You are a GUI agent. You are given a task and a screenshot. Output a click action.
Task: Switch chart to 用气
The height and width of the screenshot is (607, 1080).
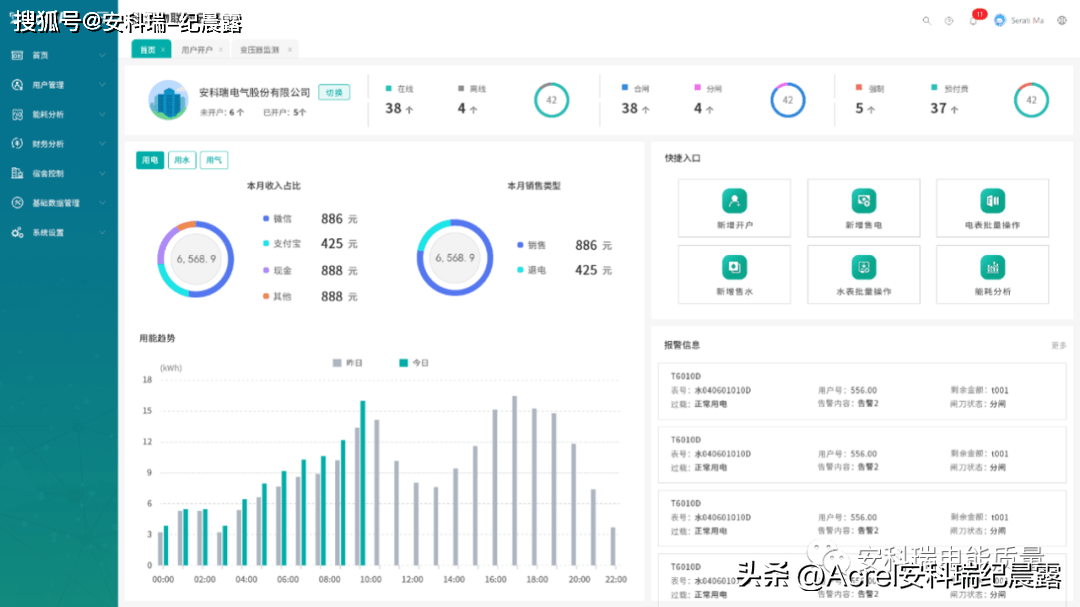pos(214,160)
